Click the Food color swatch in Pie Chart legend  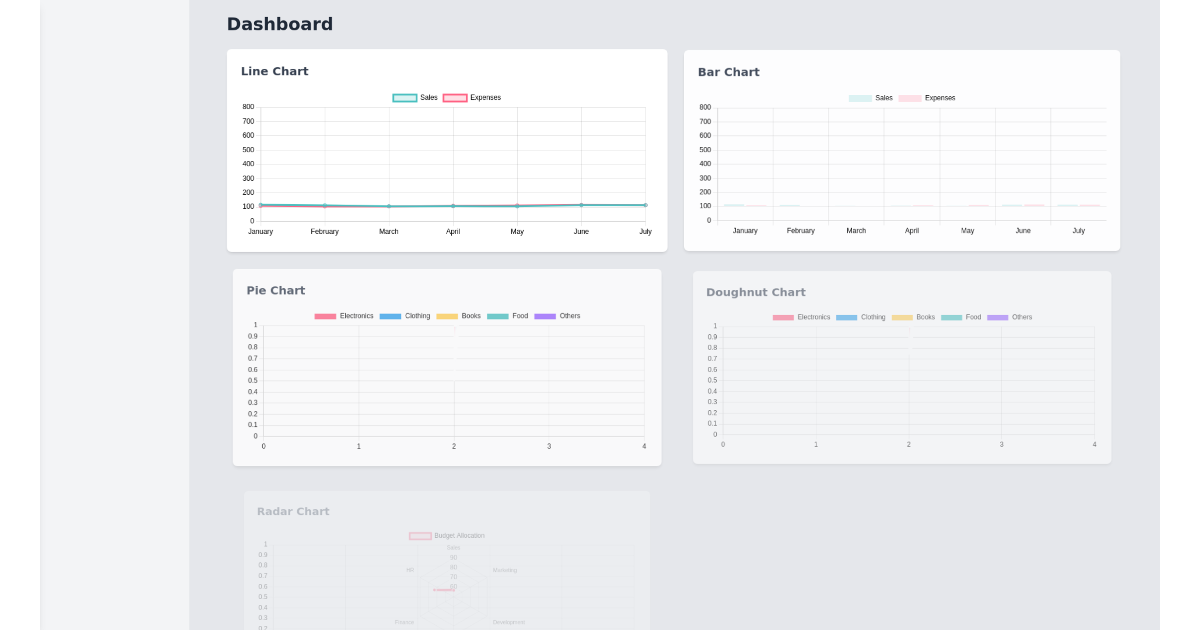click(x=497, y=315)
